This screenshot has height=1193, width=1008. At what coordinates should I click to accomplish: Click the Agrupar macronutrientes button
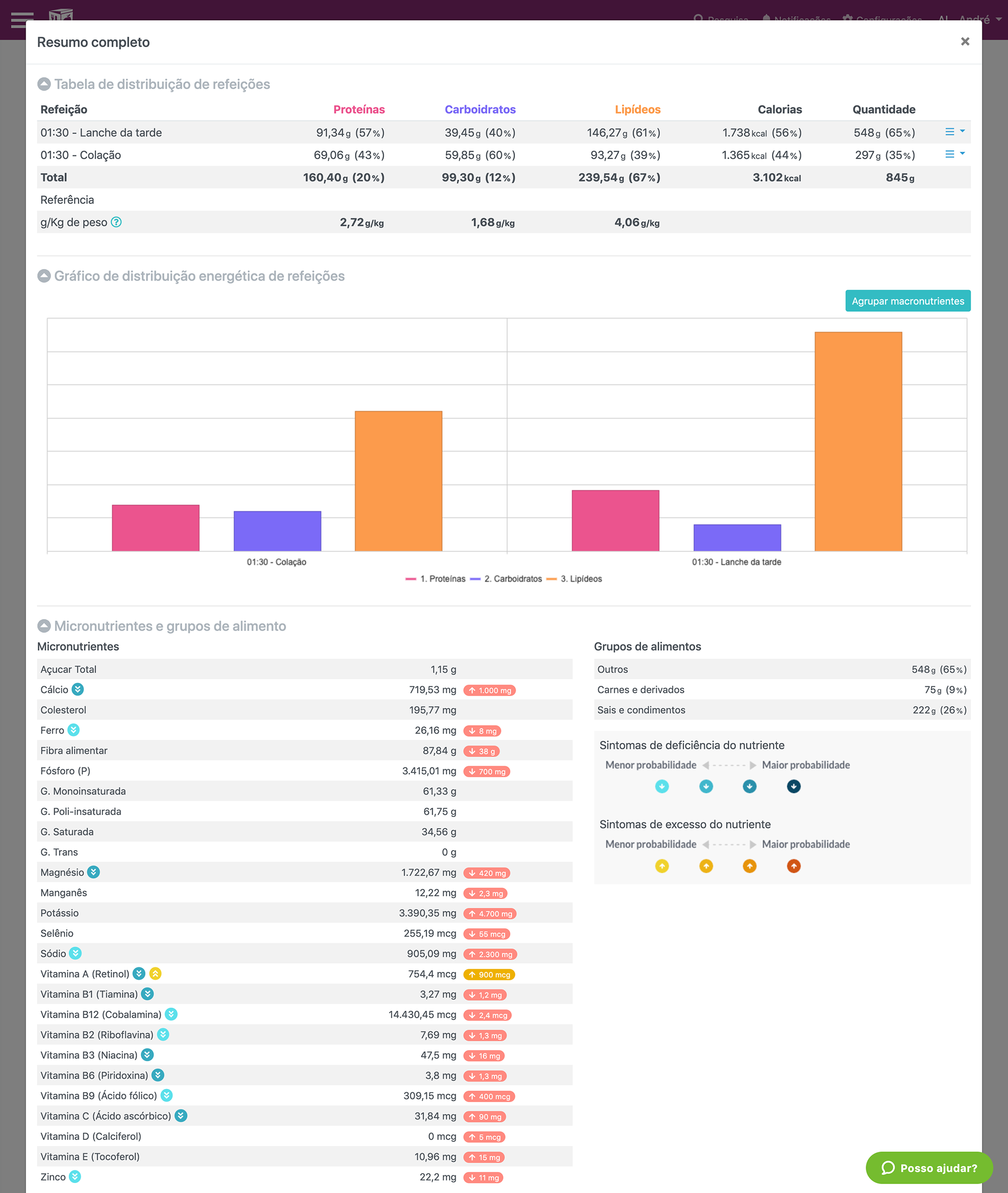click(x=907, y=301)
